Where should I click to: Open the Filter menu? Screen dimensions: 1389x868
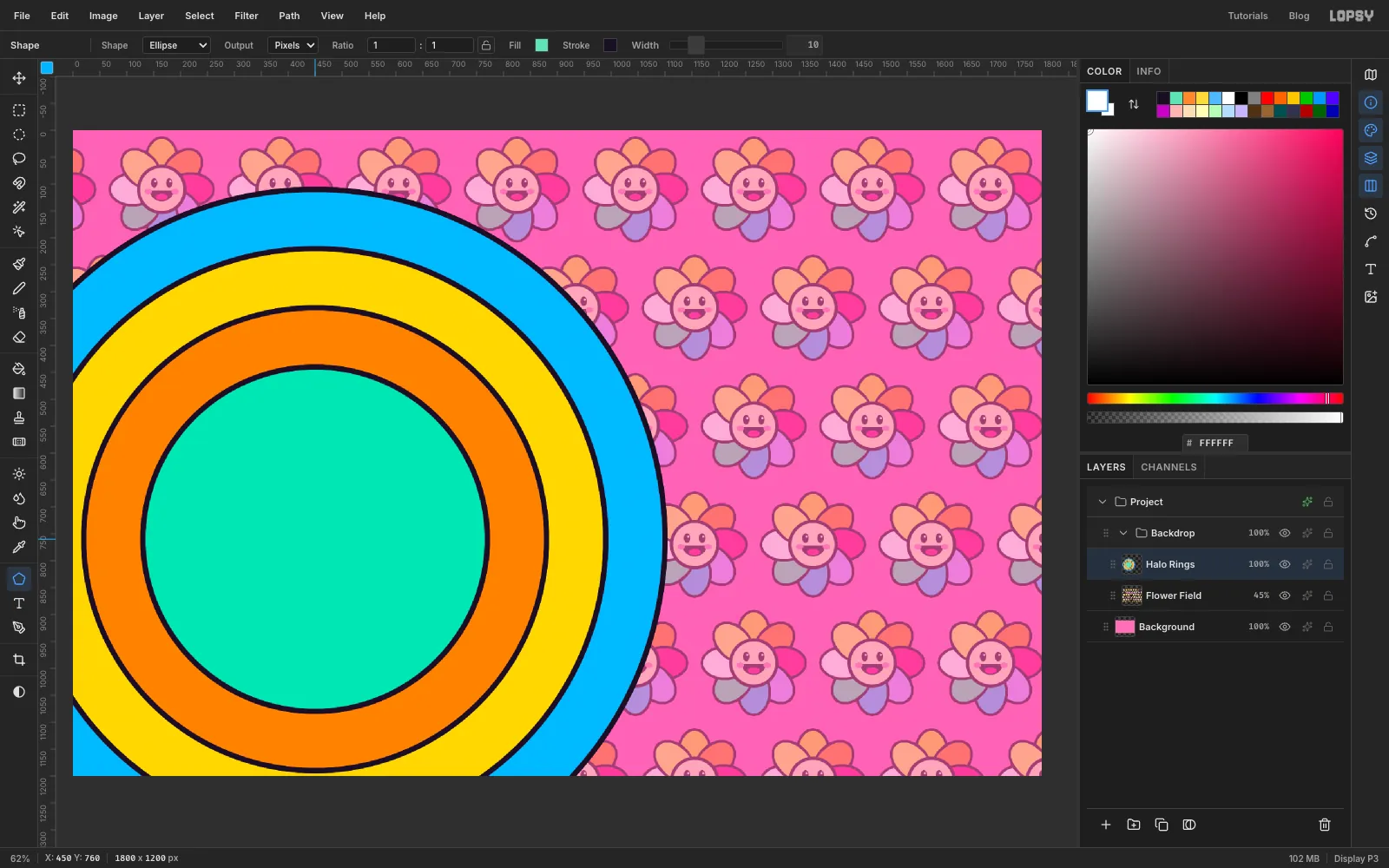[247, 16]
